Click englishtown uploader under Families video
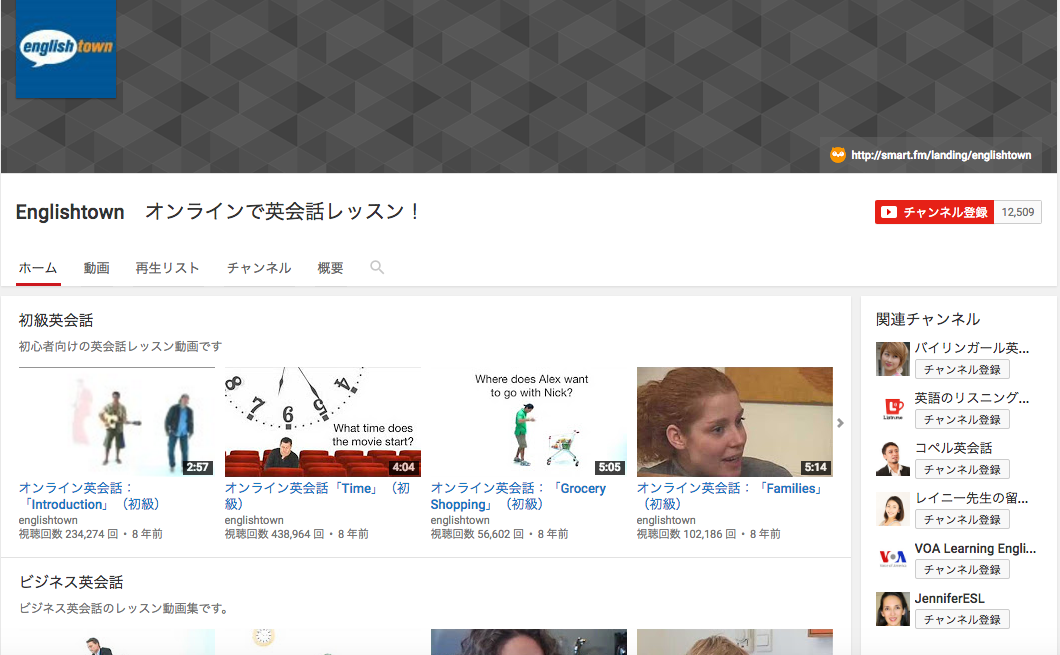The height and width of the screenshot is (655, 1060). pyautogui.click(x=666, y=520)
